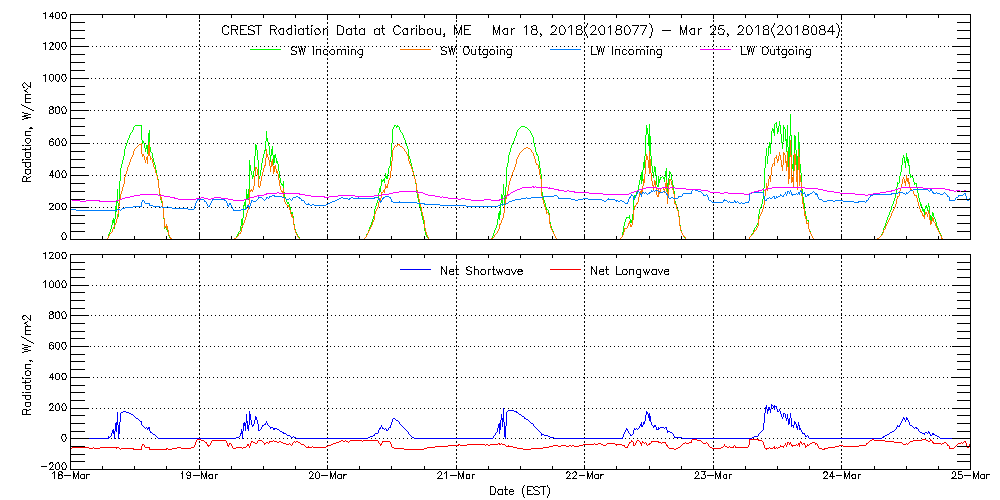Select the 18-Mar date tick label
Viewport: 1000px width, 500px height.
click(71, 478)
